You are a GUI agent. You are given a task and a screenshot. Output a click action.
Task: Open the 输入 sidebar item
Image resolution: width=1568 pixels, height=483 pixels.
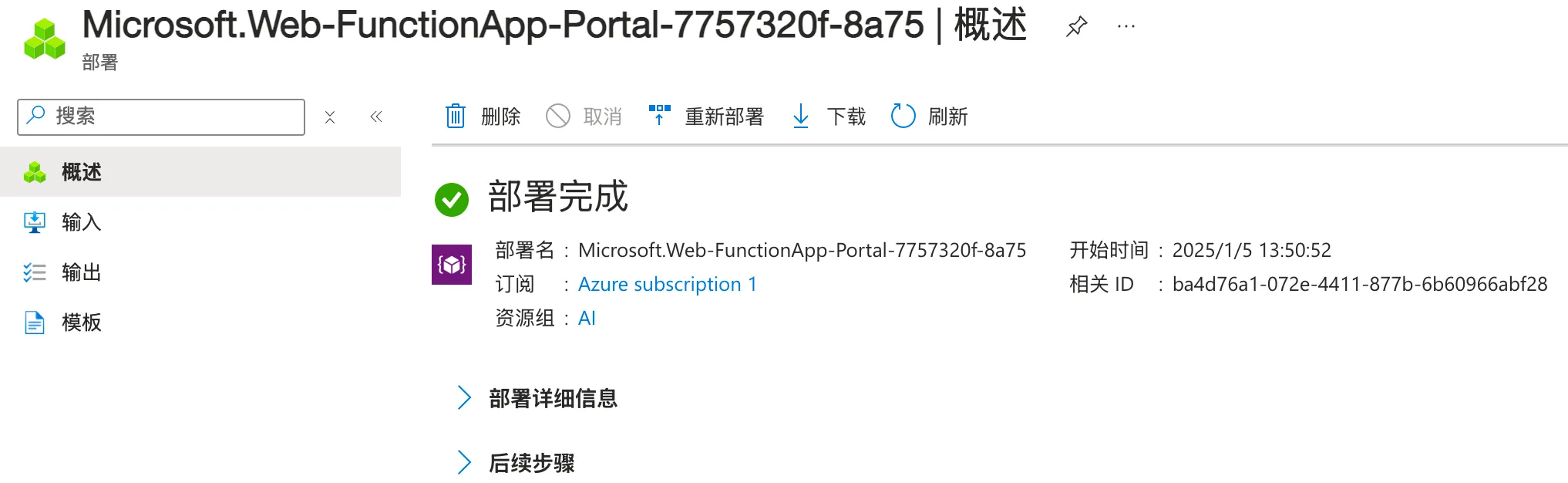tap(81, 222)
